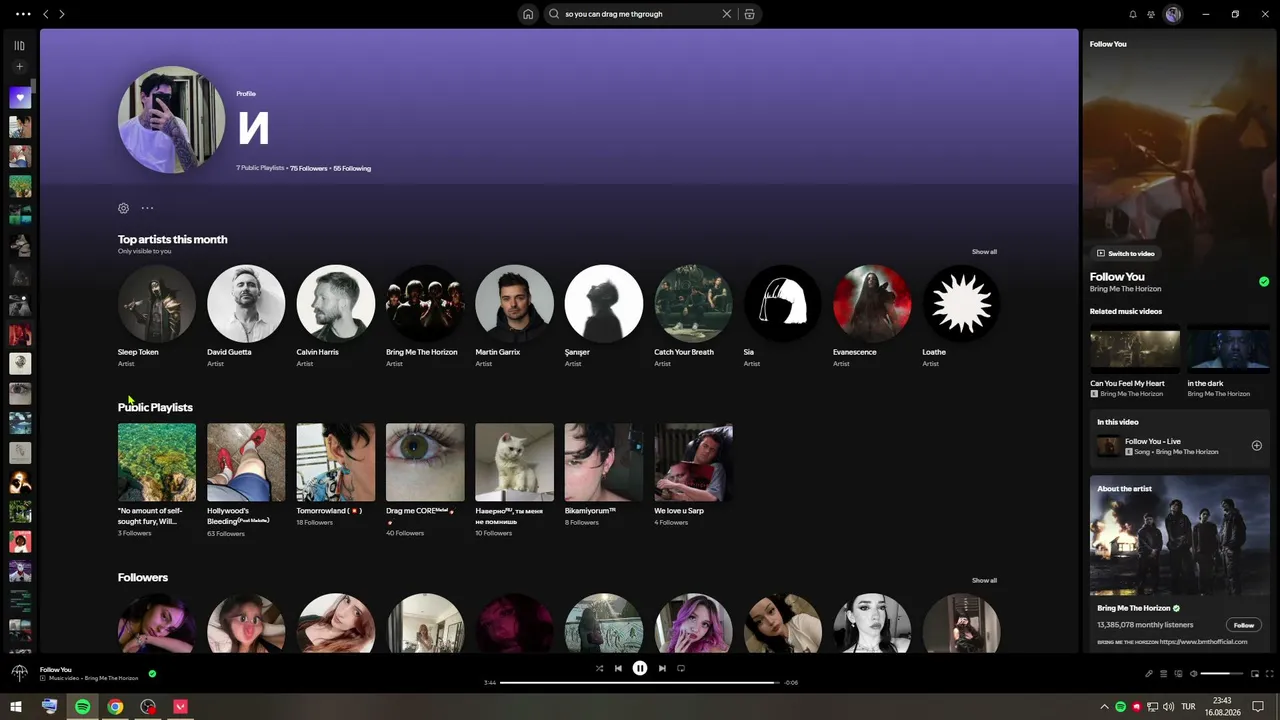Viewport: 1280px width, 720px height.
Task: Seek within the playback progress bar
Action: [x=640, y=683]
